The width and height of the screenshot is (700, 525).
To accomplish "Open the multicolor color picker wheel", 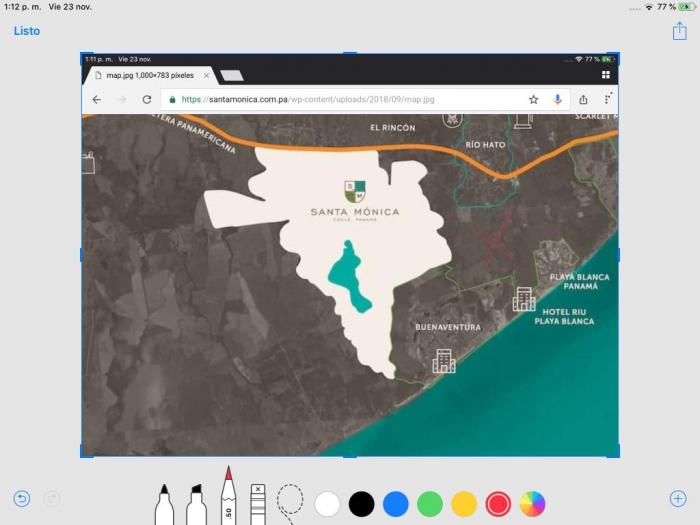I will tap(532, 503).
